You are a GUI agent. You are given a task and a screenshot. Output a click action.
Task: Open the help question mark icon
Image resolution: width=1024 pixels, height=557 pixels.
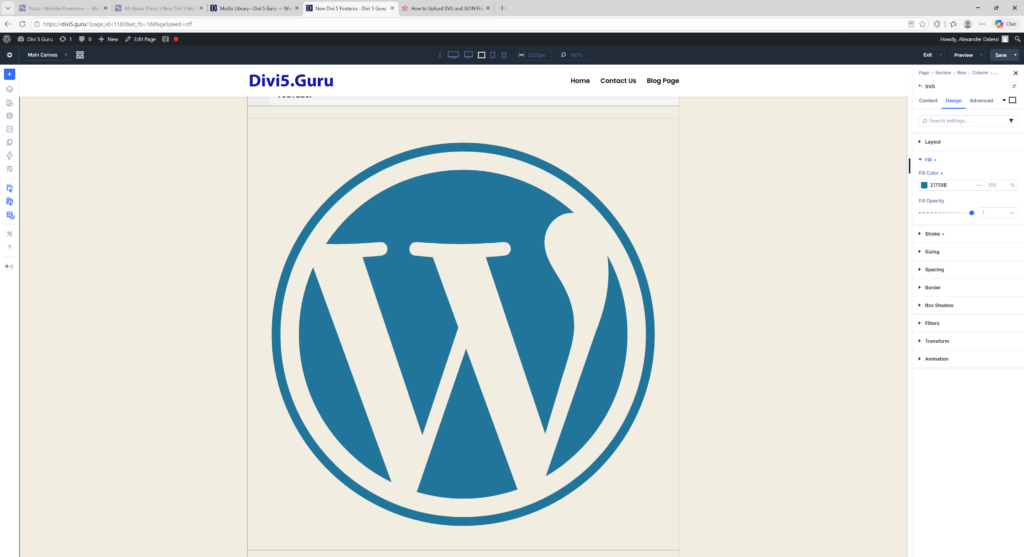click(9, 247)
